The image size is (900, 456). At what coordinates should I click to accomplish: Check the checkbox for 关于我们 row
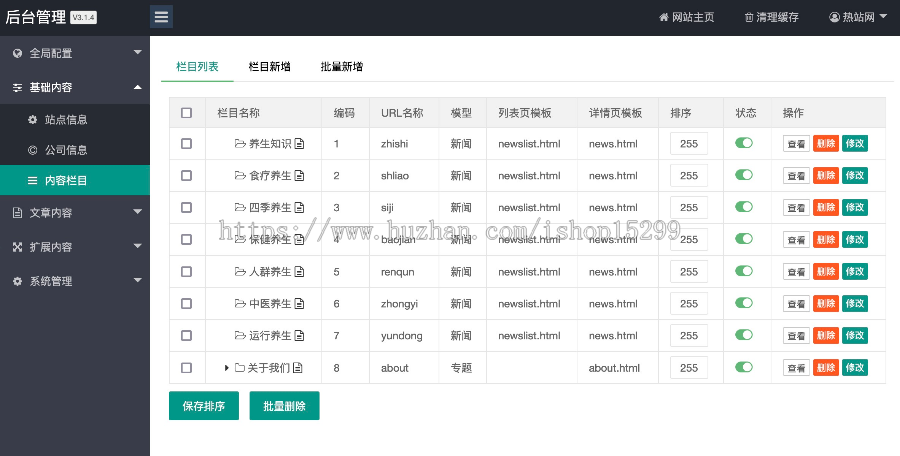187,368
